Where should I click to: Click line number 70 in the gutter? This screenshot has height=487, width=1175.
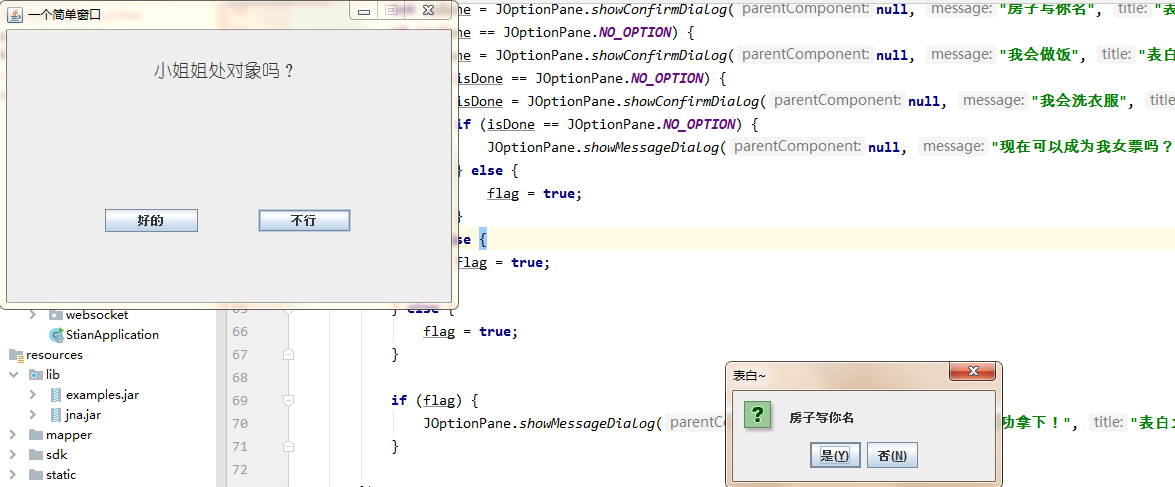pos(240,424)
